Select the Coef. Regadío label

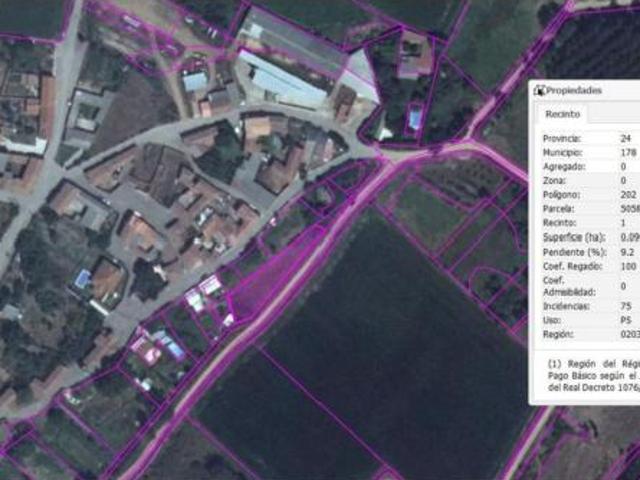click(x=572, y=267)
